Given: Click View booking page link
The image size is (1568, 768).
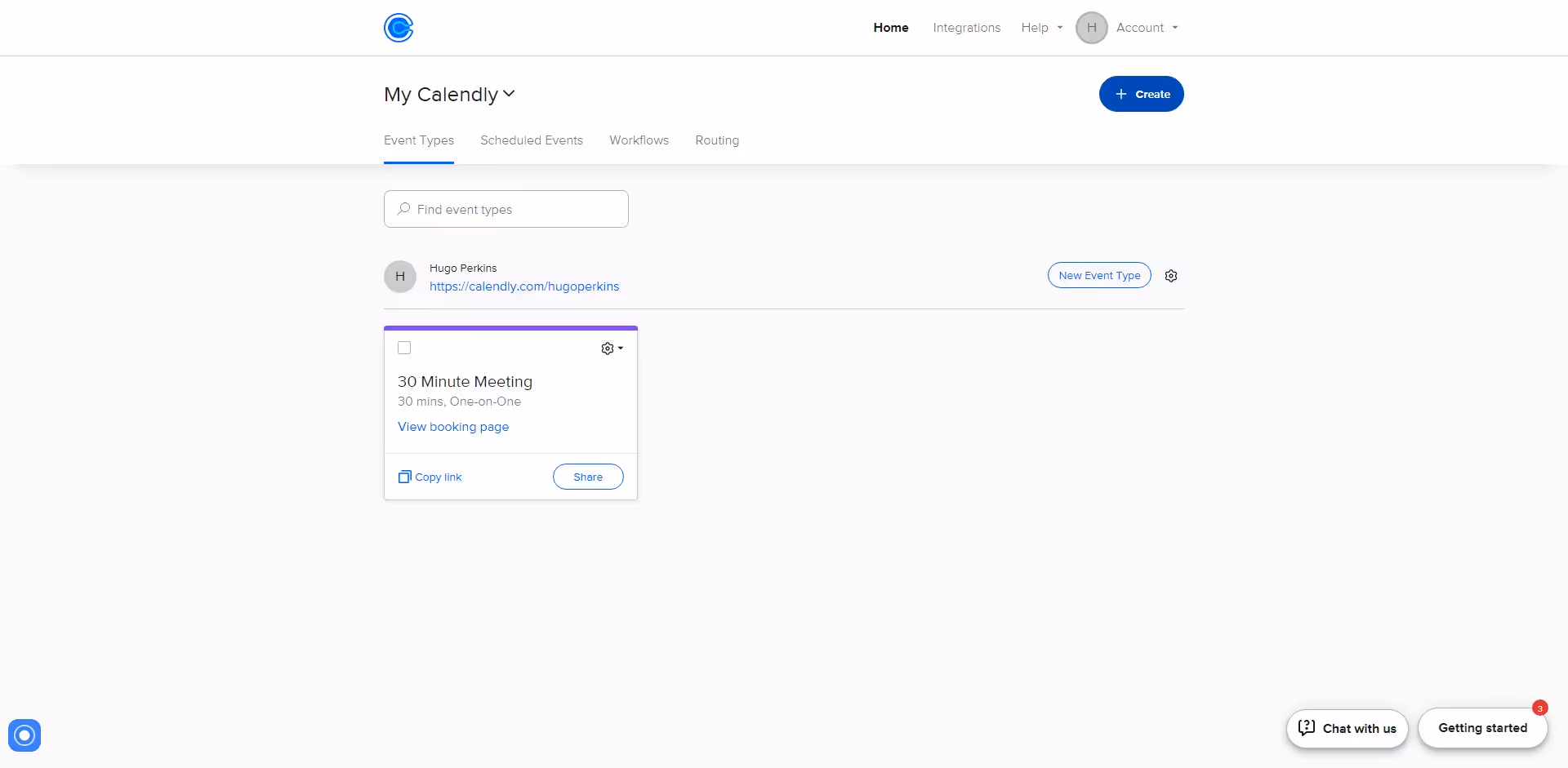Looking at the screenshot, I should [453, 427].
